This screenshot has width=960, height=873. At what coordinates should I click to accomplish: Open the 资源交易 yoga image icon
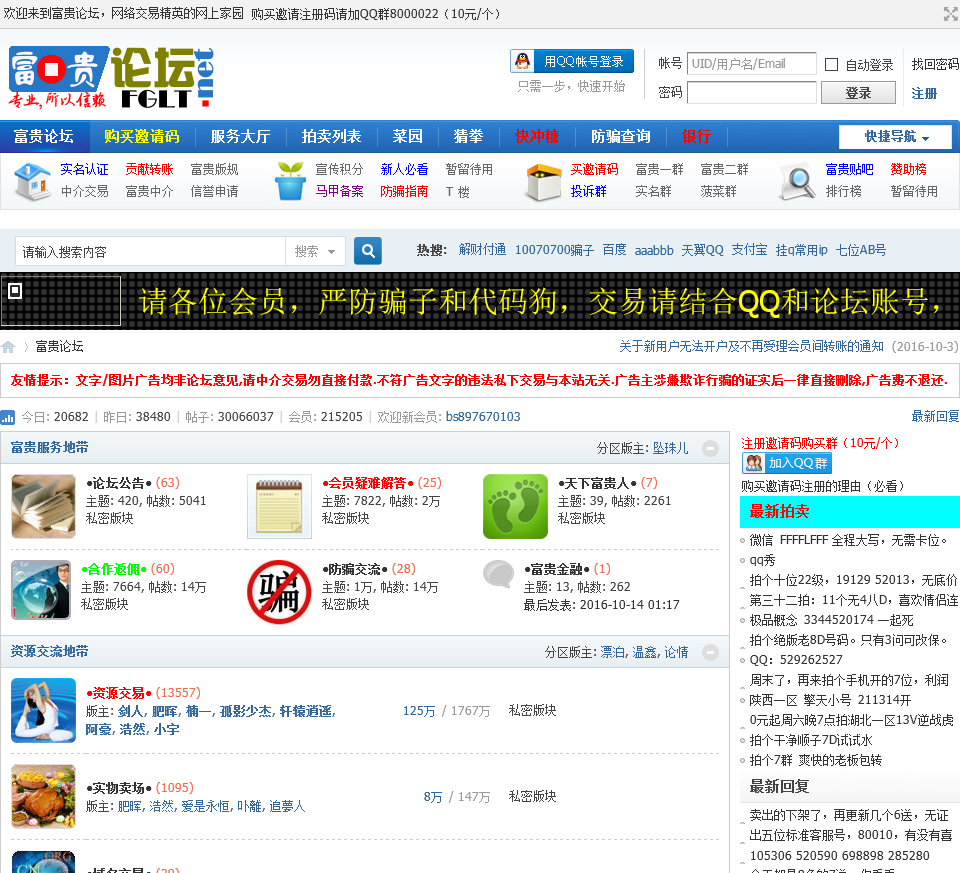click(43, 710)
